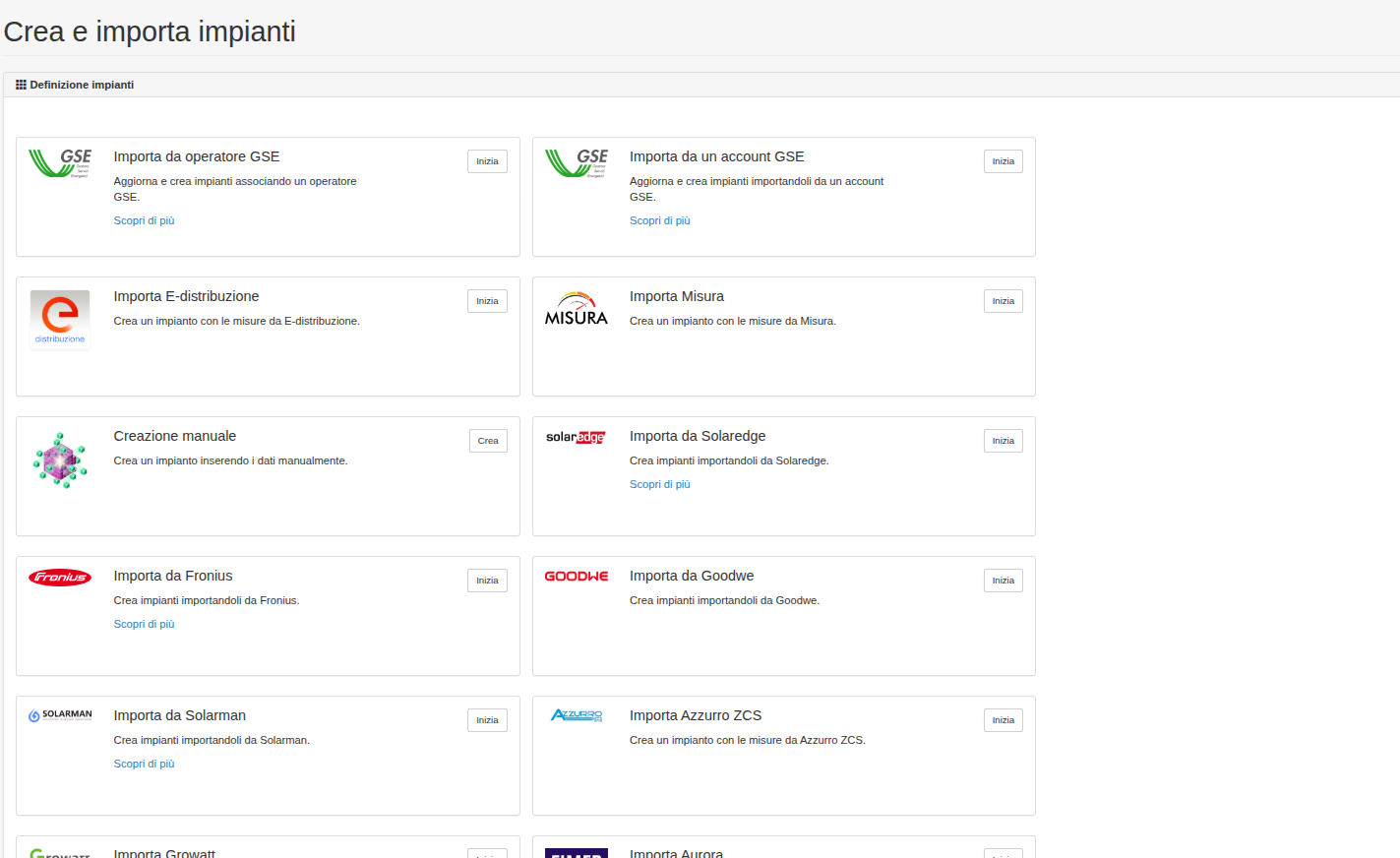Screen dimensions: 1400x858
Task: Click text 'Crea impianti importandoli da Goodwe.'
Action: pos(724,600)
